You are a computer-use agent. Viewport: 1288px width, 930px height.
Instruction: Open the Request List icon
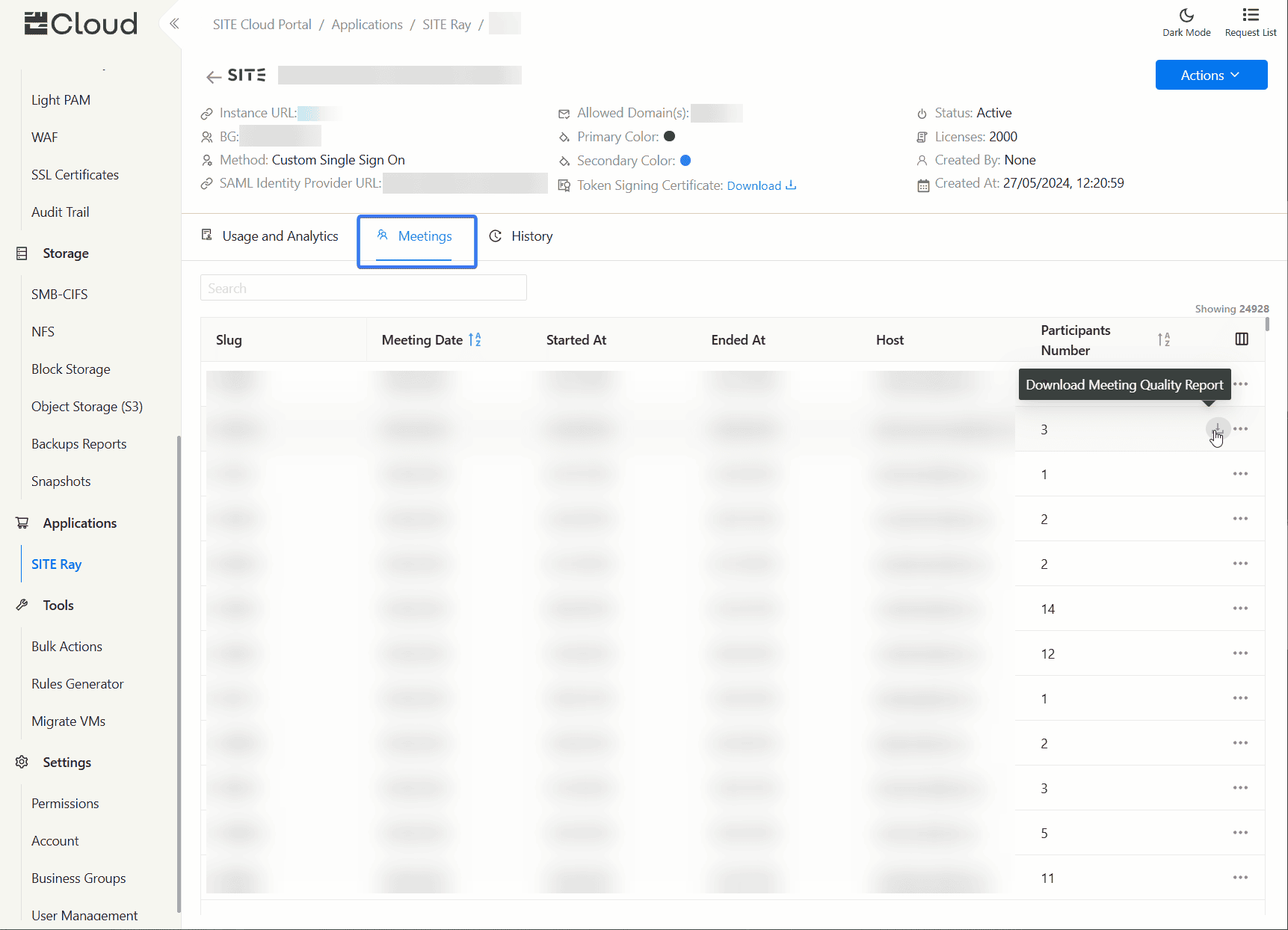point(1250,22)
